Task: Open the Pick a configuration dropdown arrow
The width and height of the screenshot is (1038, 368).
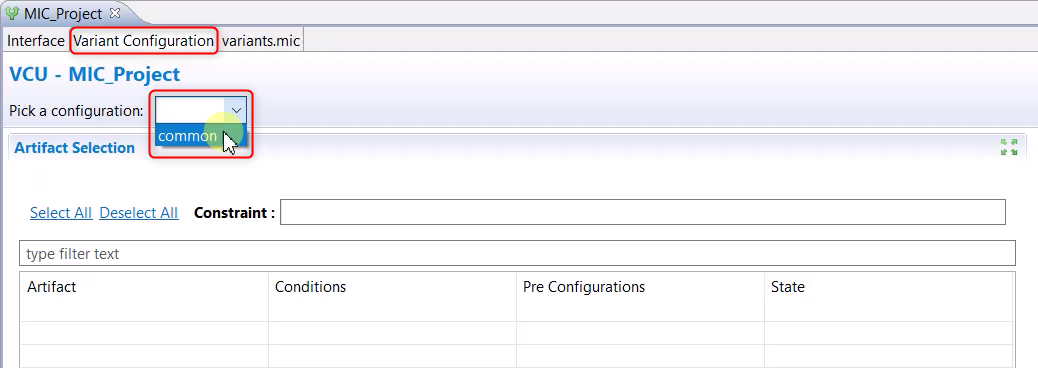Action: click(236, 110)
